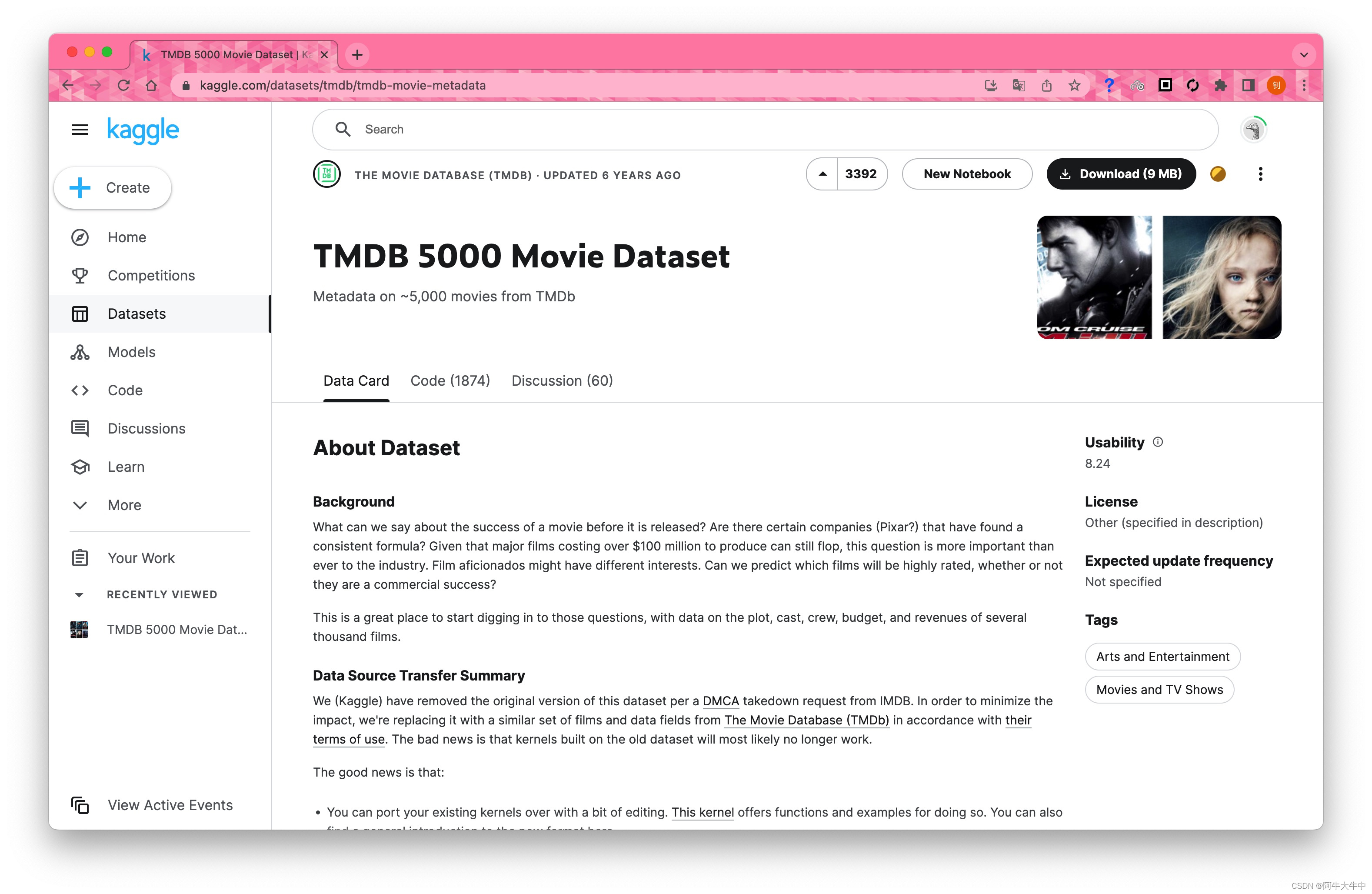Expand the More sidebar section

point(124,505)
